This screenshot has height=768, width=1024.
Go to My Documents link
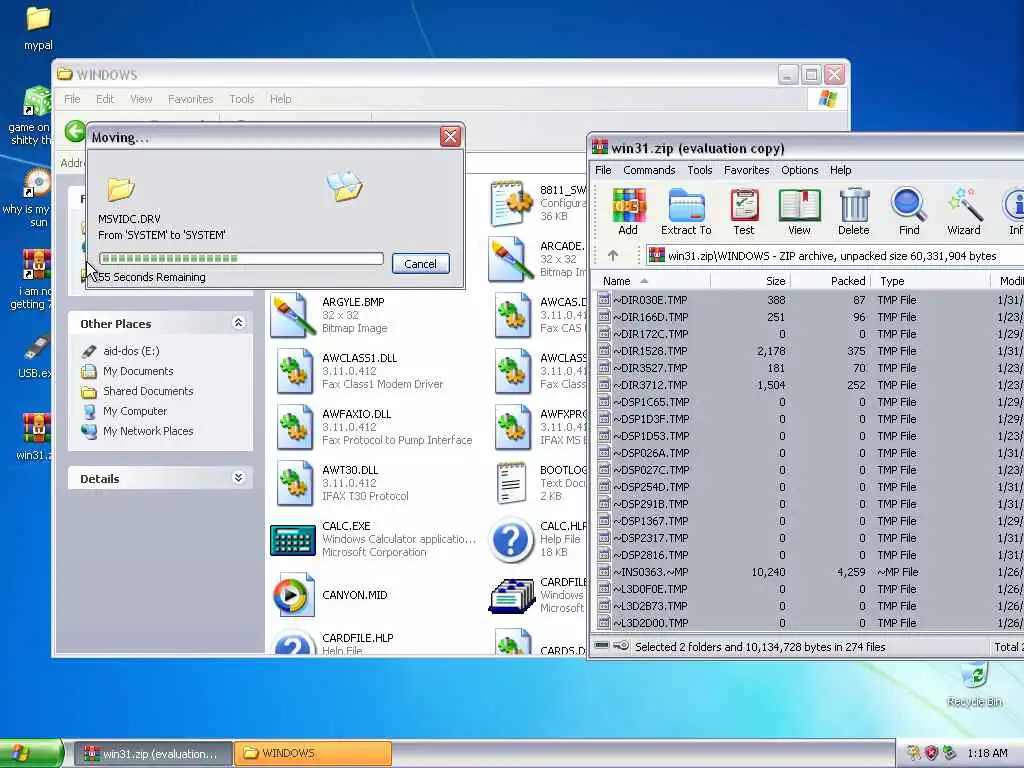138,371
